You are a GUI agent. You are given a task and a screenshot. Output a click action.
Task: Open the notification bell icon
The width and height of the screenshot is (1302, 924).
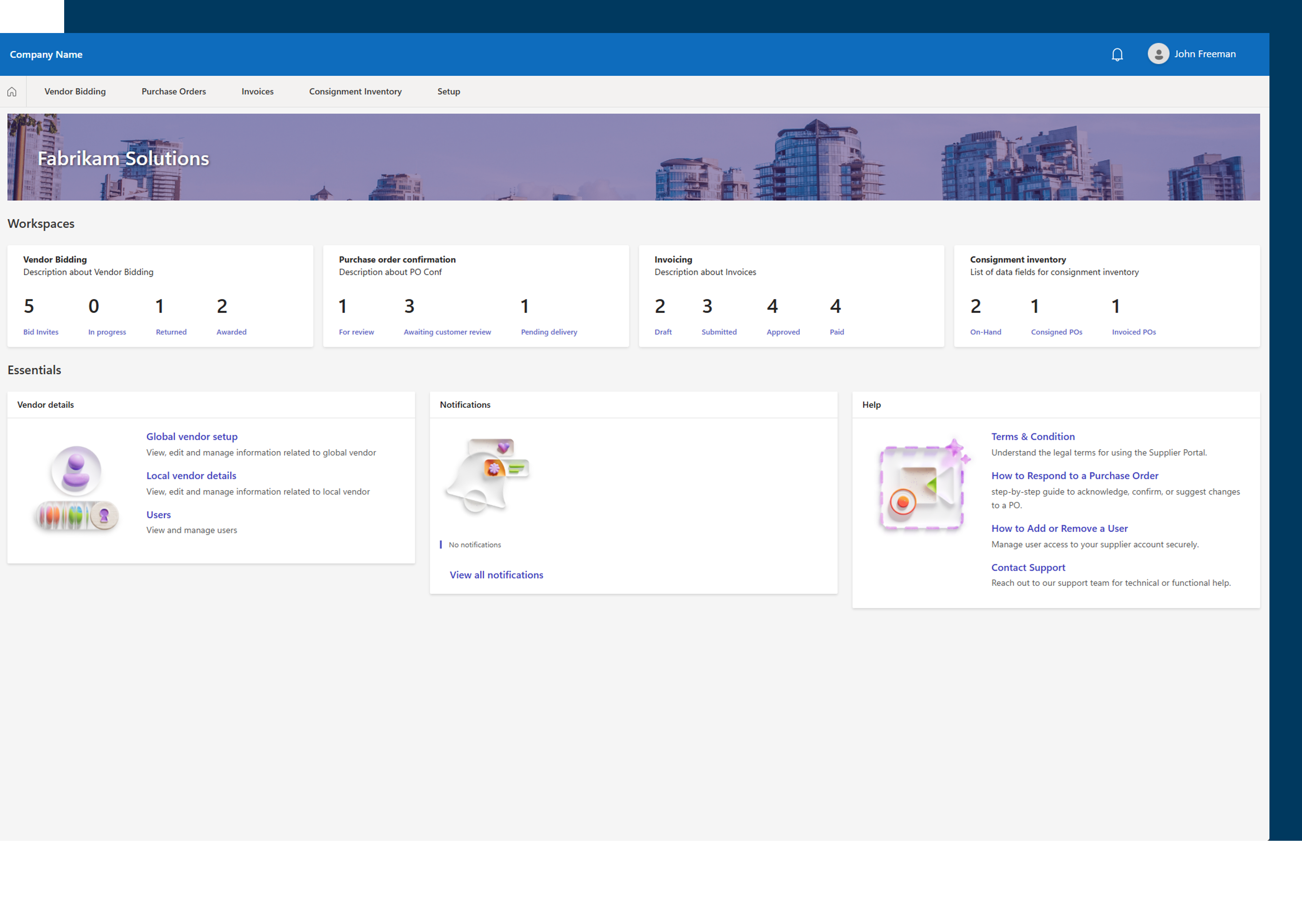[x=1117, y=54]
